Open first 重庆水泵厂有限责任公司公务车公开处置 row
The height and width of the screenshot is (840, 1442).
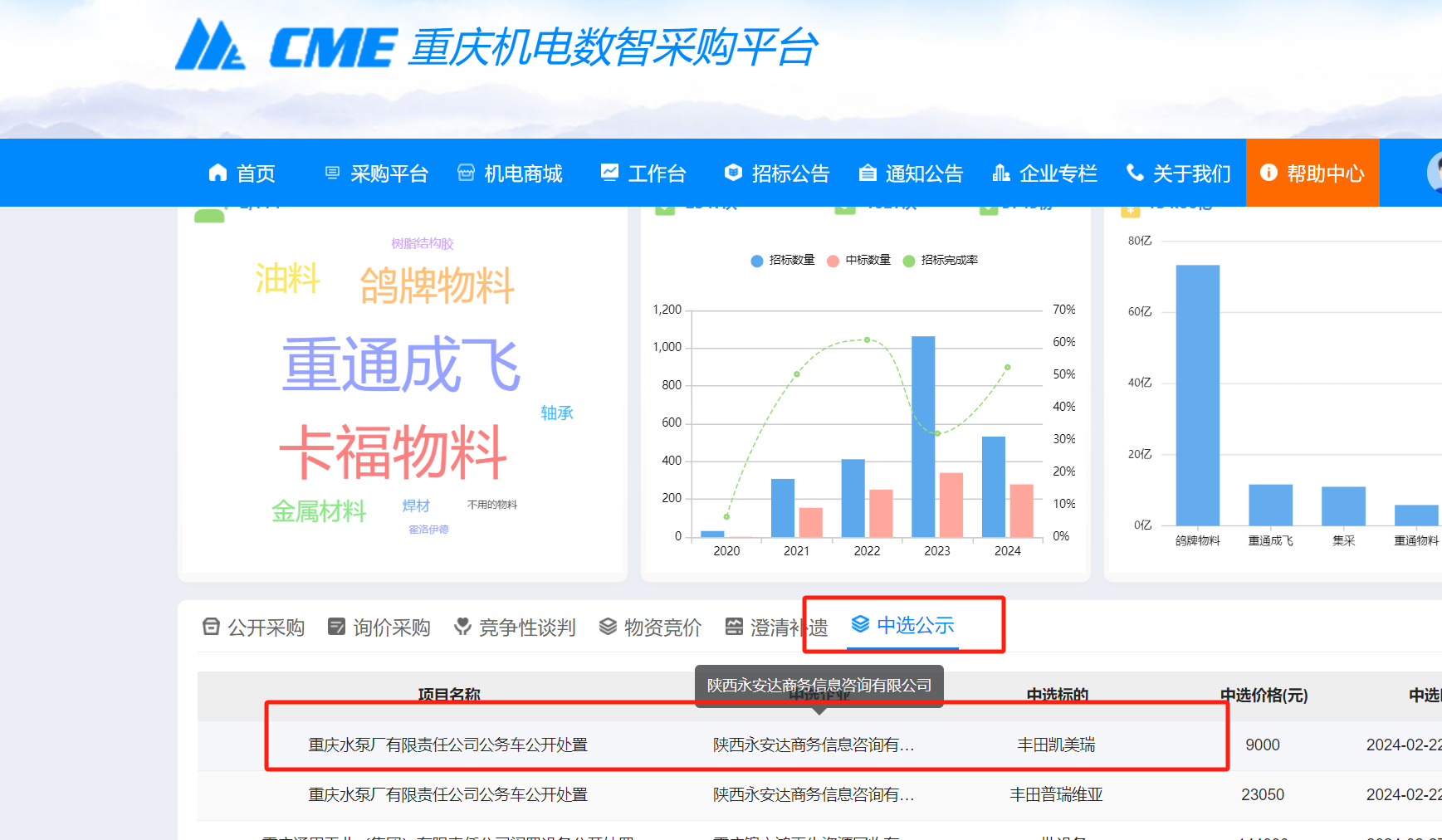pyautogui.click(x=447, y=745)
